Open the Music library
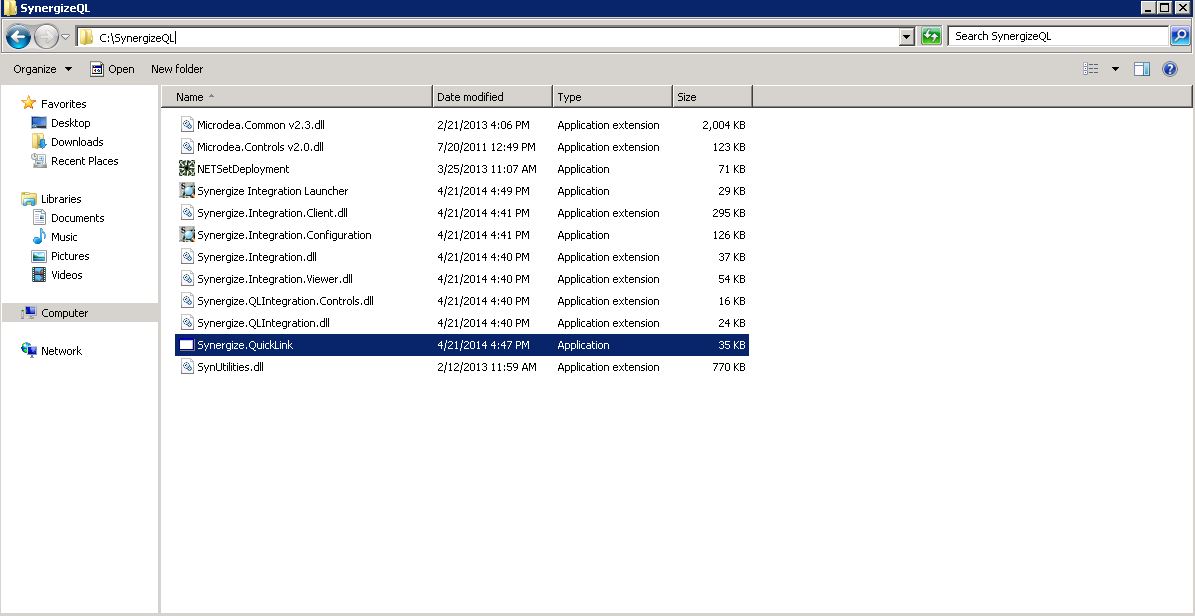 click(x=64, y=237)
